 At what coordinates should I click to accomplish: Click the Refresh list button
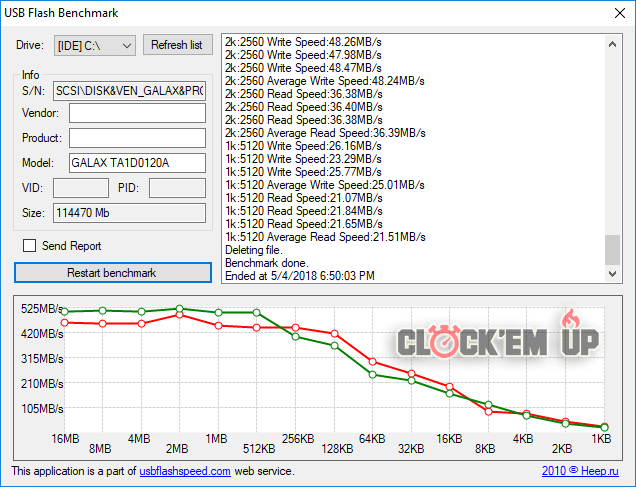pos(177,45)
